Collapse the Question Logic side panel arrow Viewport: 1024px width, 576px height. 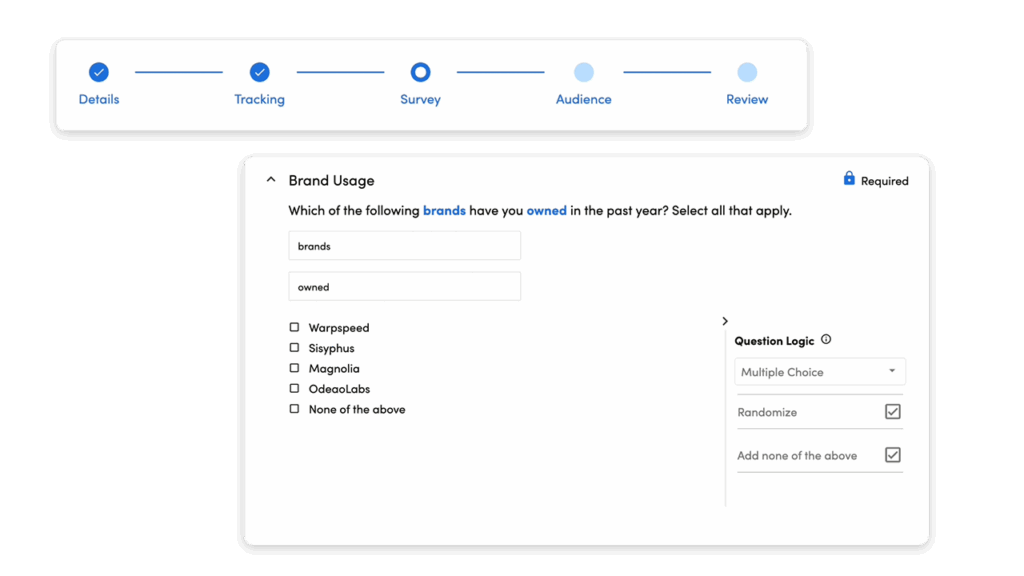click(x=725, y=321)
